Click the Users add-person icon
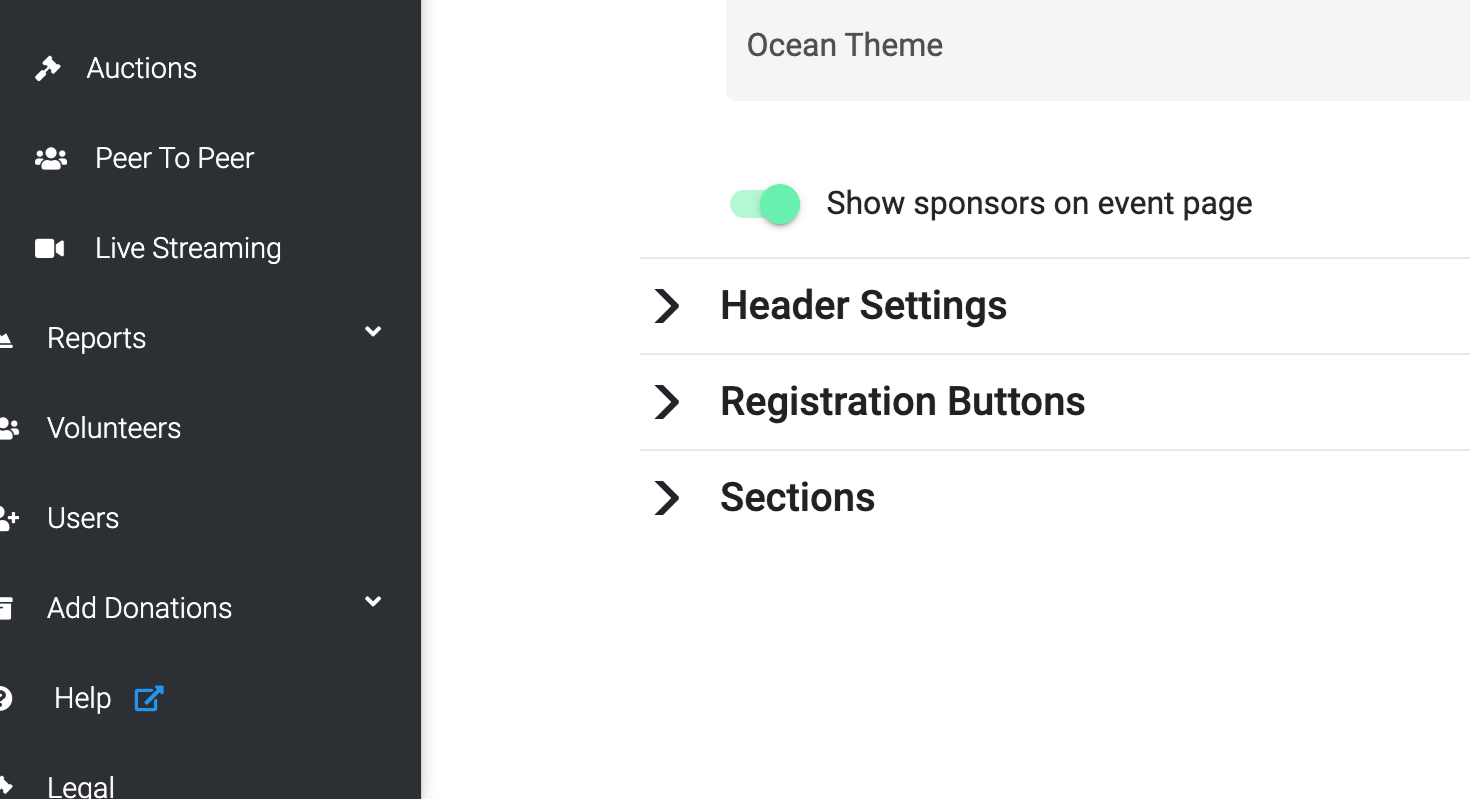This screenshot has height=799, width=1470. 9,518
